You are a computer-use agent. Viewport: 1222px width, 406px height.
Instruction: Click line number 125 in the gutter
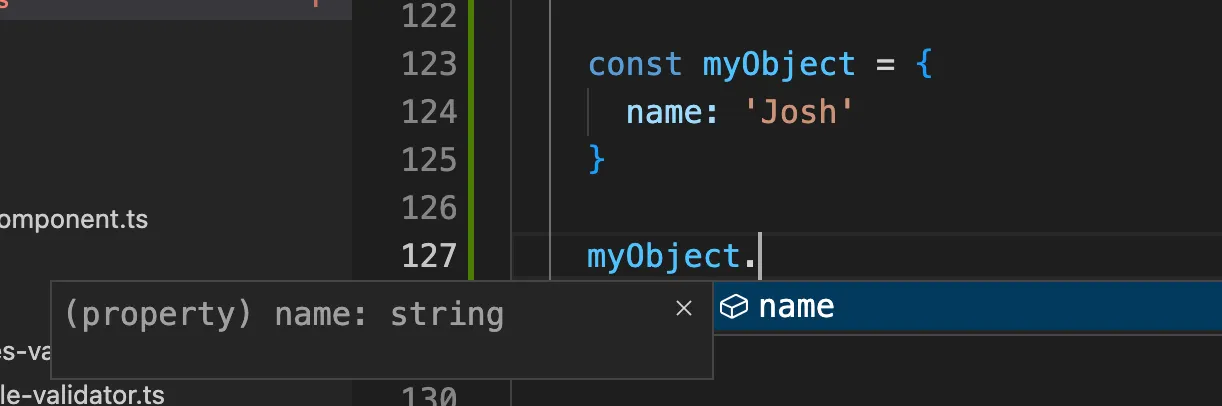tap(428, 160)
